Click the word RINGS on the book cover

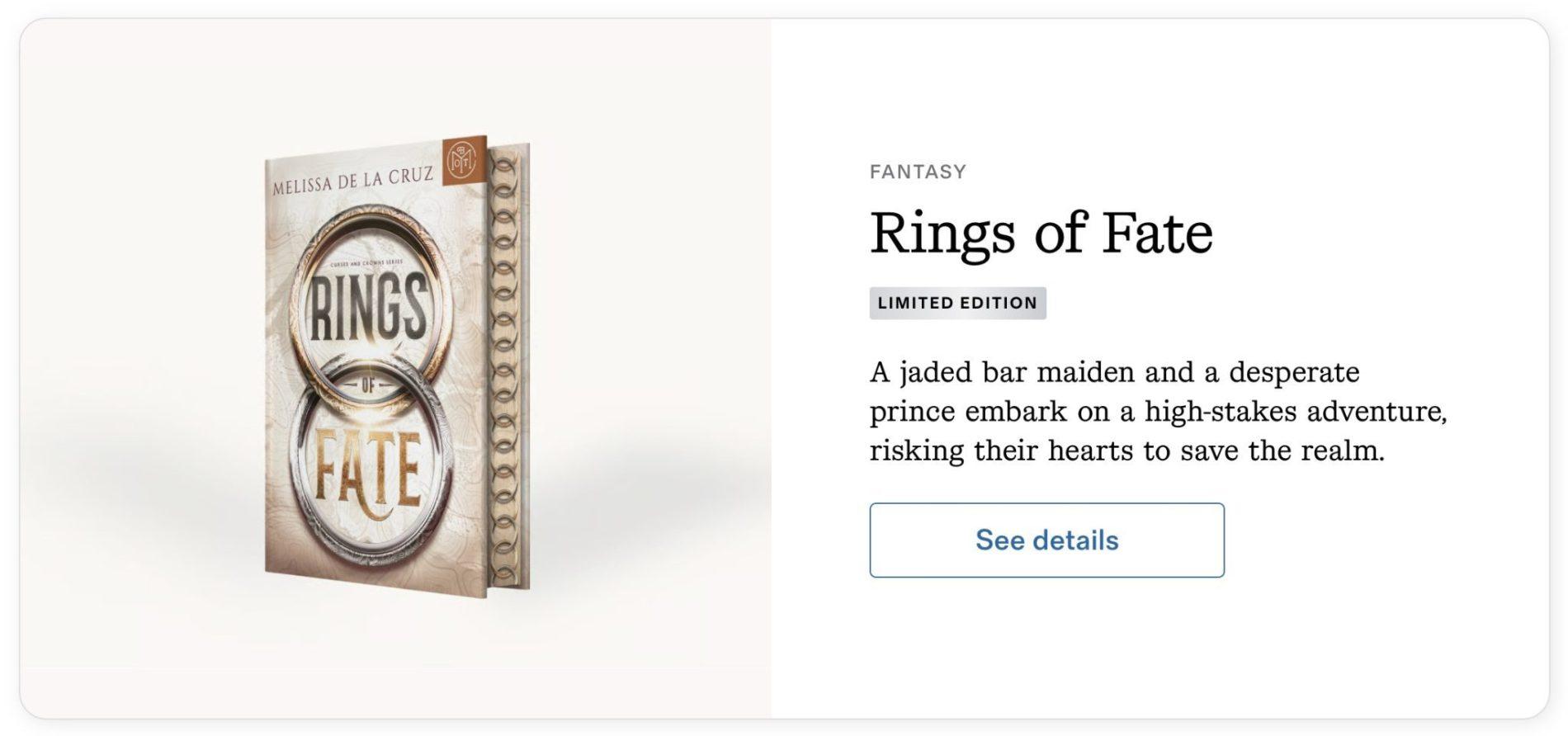368,308
